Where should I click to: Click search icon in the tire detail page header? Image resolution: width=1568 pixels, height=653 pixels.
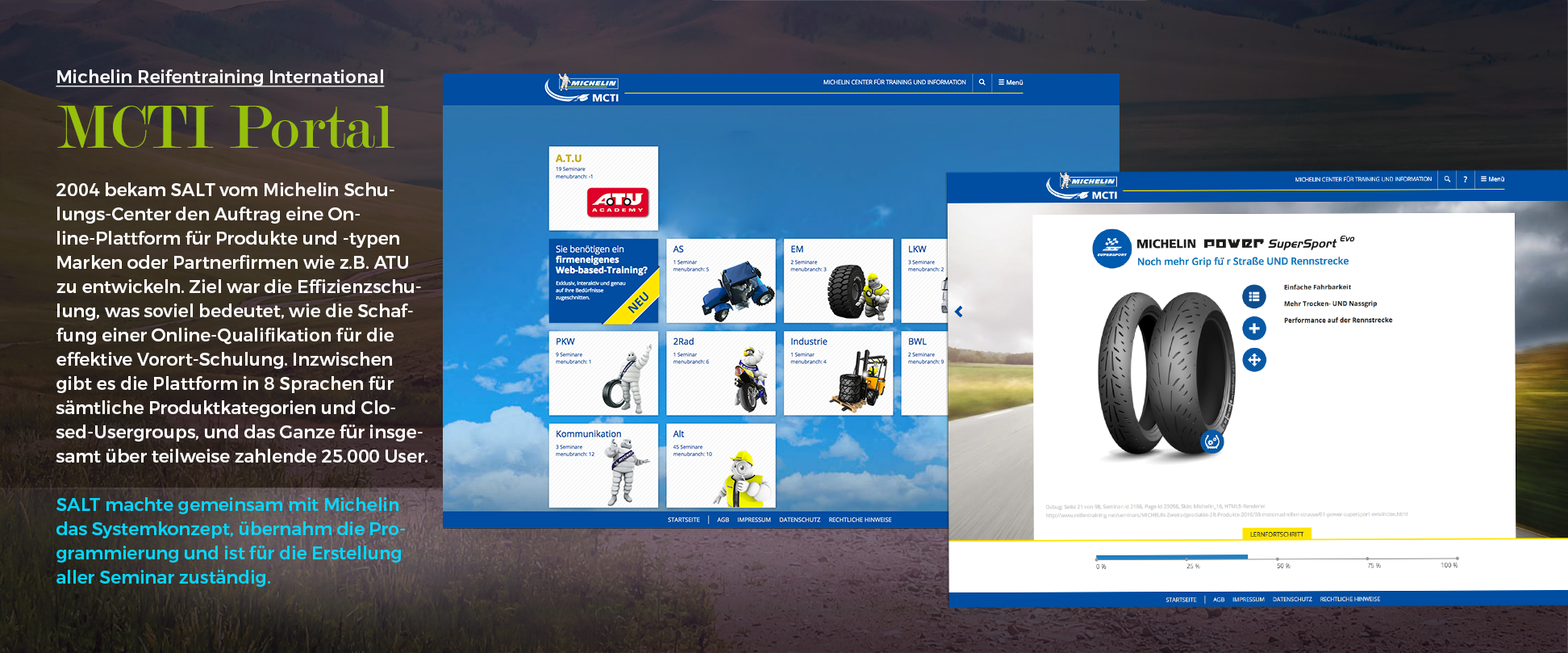pyautogui.click(x=1447, y=179)
